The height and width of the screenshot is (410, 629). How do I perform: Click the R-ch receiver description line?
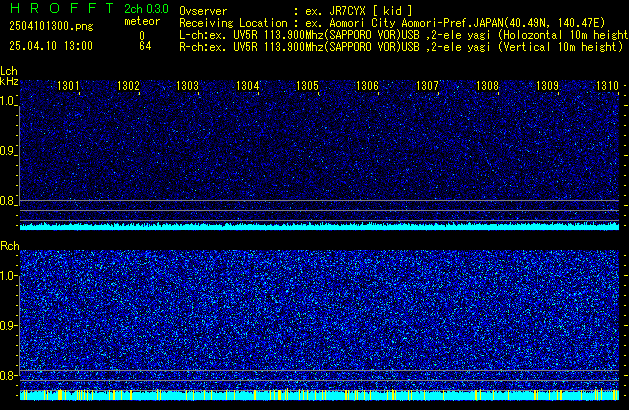401,47
